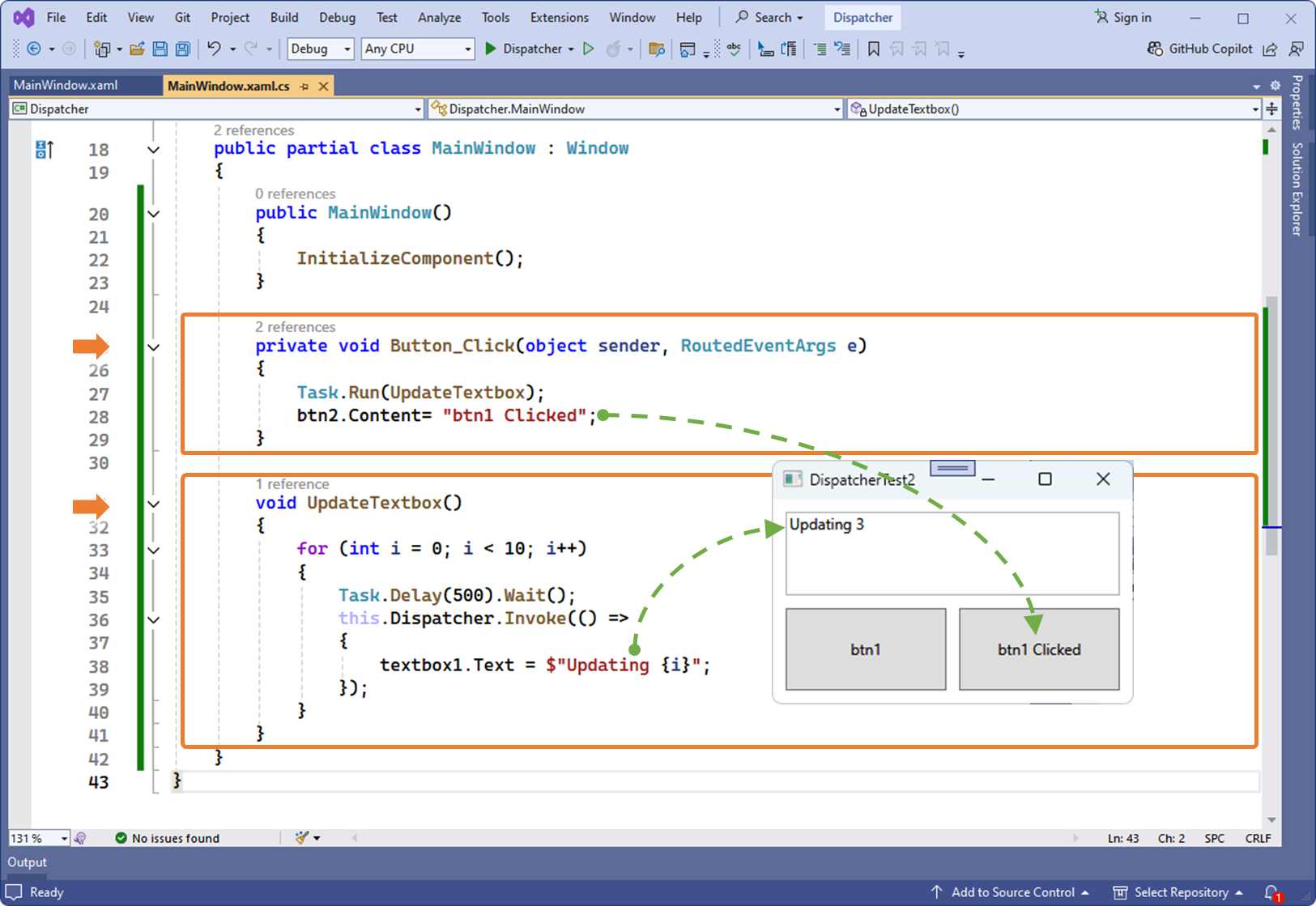Save the current file with the disk icon
The width and height of the screenshot is (1316, 906).
click(x=160, y=49)
